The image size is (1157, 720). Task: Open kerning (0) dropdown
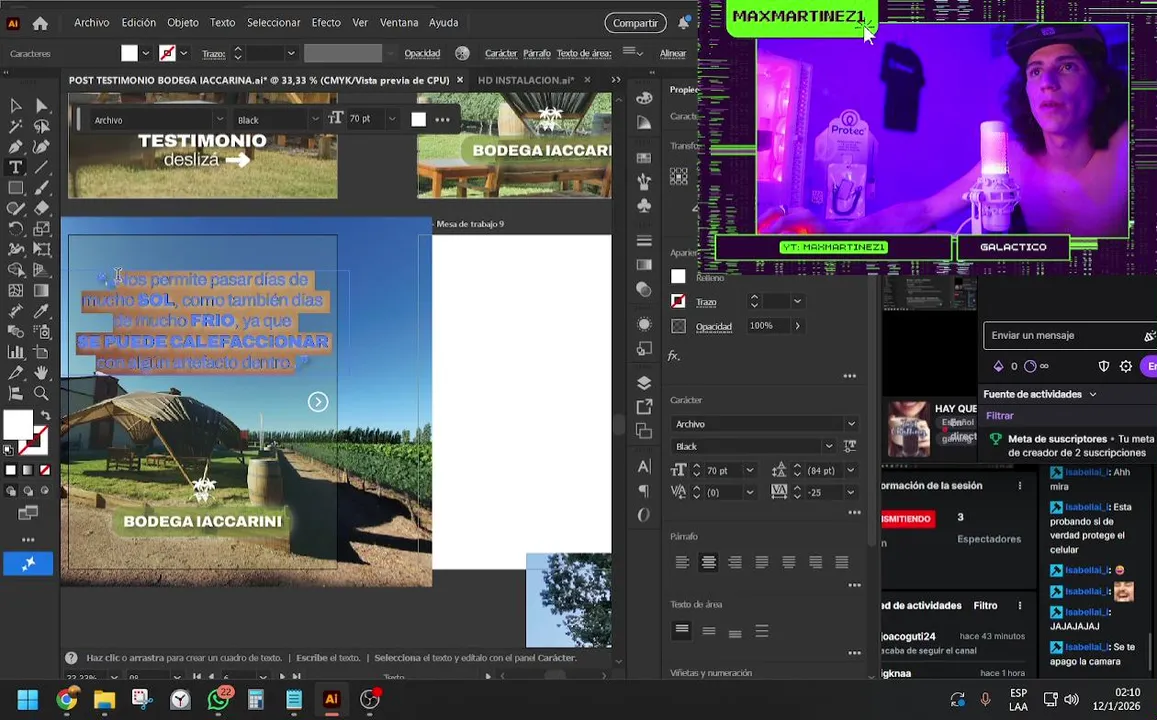(x=750, y=492)
